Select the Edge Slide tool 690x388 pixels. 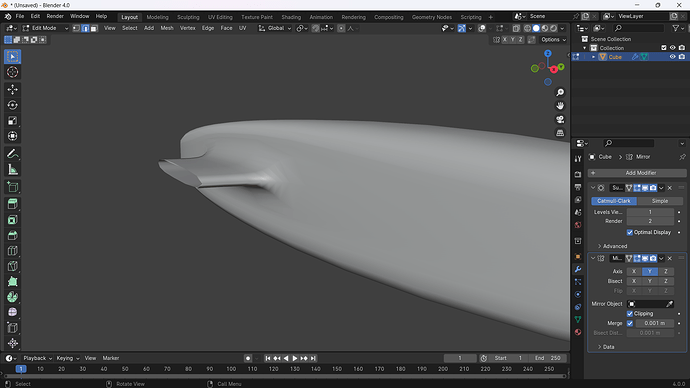[12, 328]
